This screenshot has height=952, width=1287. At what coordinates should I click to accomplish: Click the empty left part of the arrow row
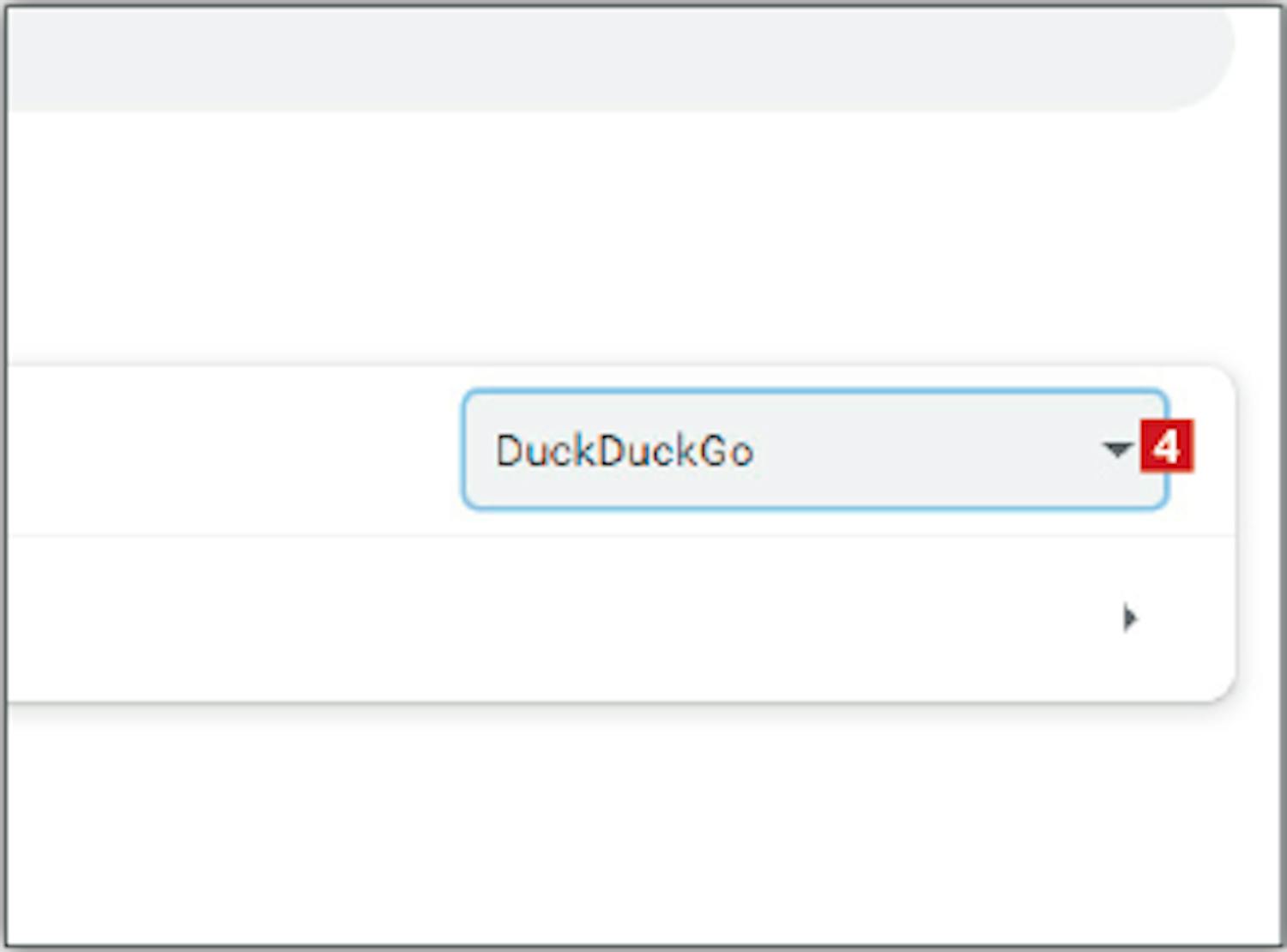pos(343,618)
